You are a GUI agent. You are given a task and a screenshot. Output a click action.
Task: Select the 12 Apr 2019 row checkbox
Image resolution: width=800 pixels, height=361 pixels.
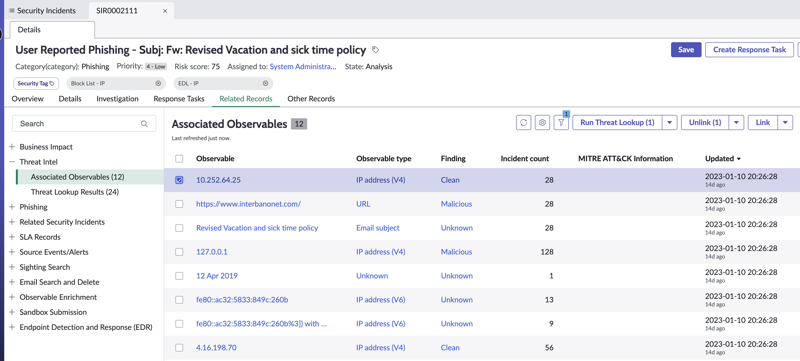(x=179, y=276)
